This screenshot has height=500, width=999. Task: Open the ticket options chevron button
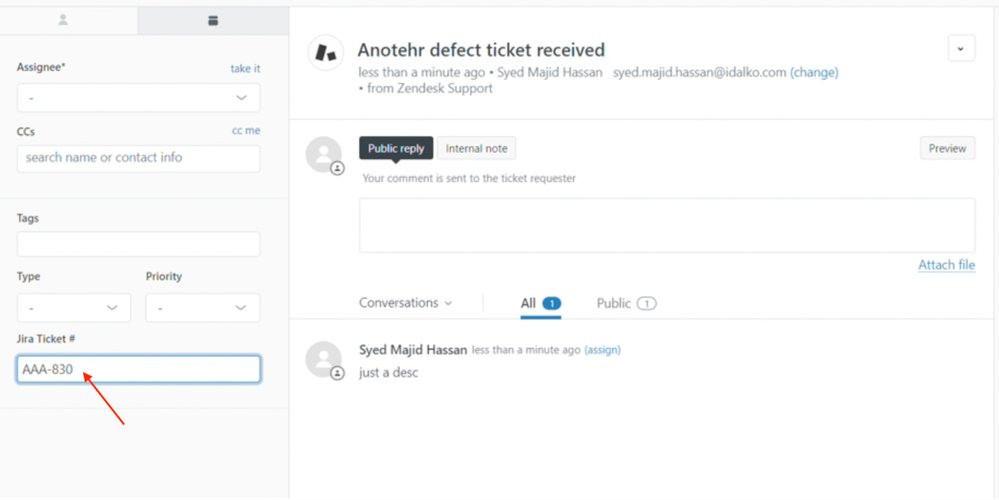[x=961, y=48]
